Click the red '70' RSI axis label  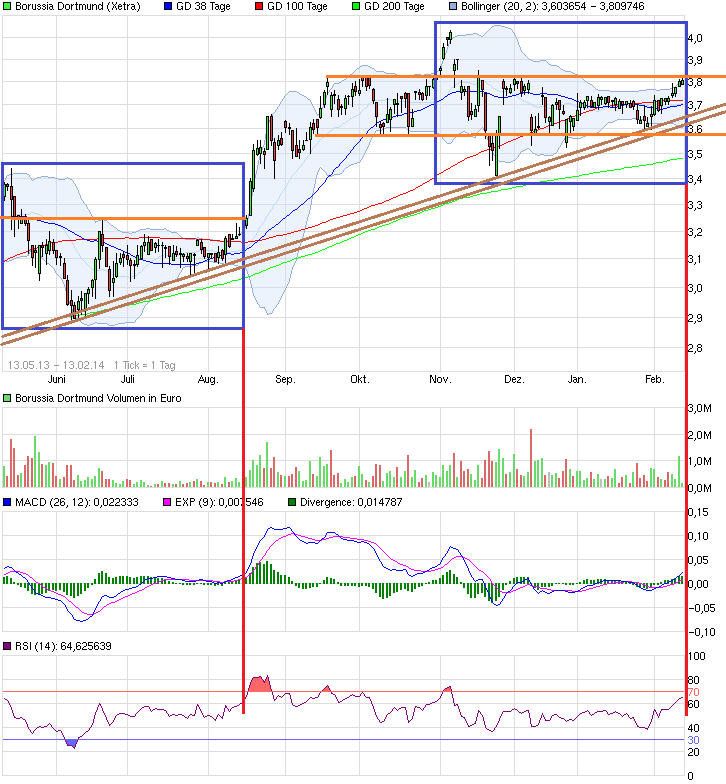[694, 692]
